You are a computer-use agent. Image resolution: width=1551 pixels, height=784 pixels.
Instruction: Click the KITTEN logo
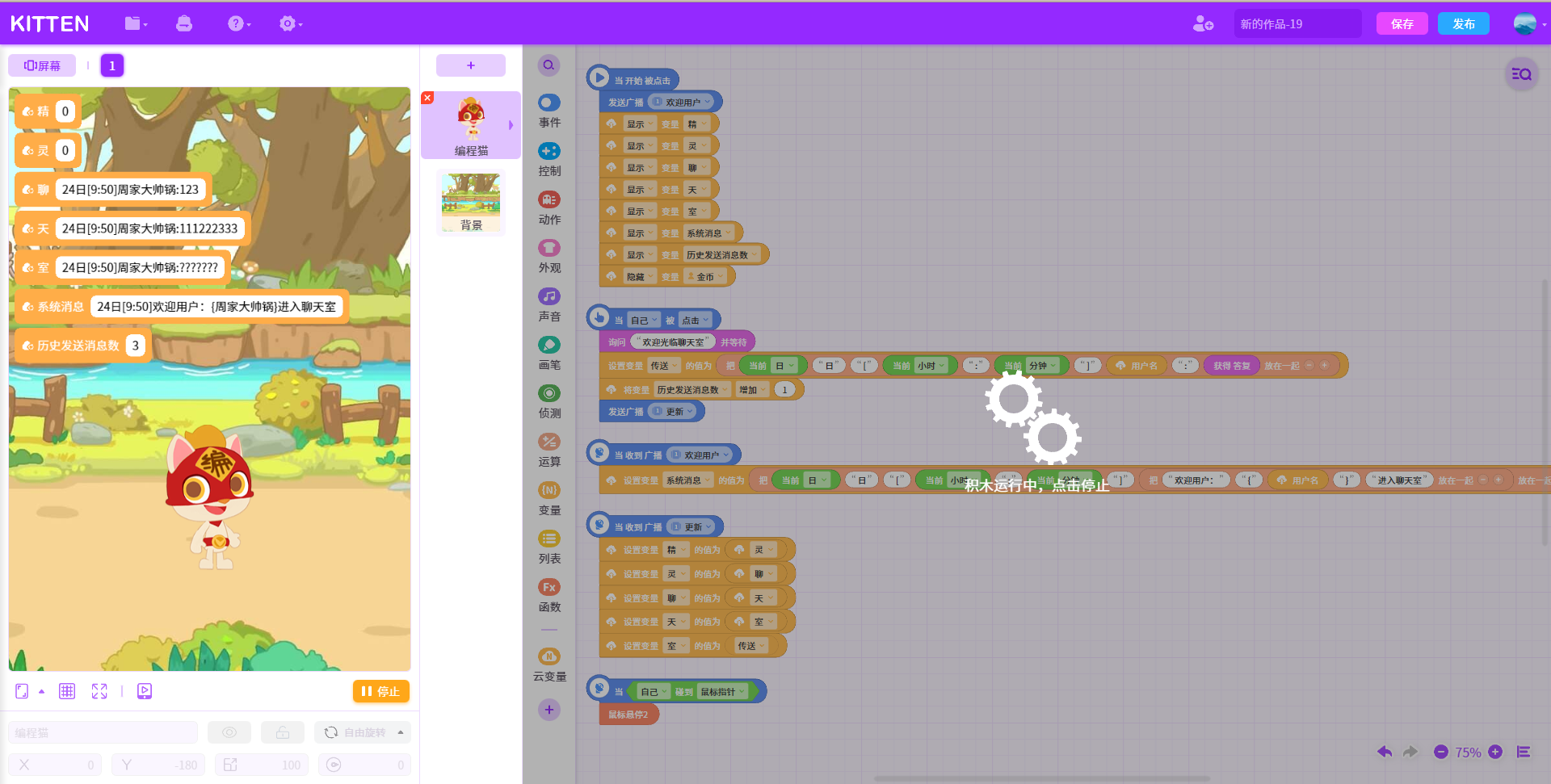pyautogui.click(x=50, y=24)
